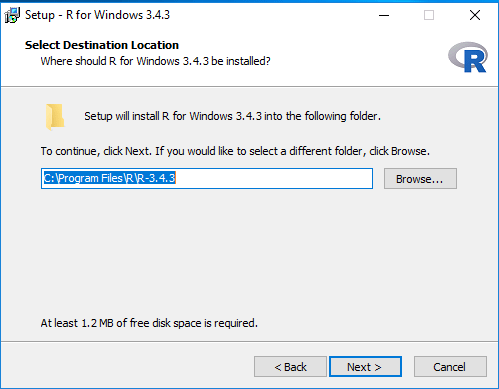Click the 'Where should R be installed?' subtitle
Image resolution: width=499 pixels, height=389 pixels.
(x=155, y=61)
